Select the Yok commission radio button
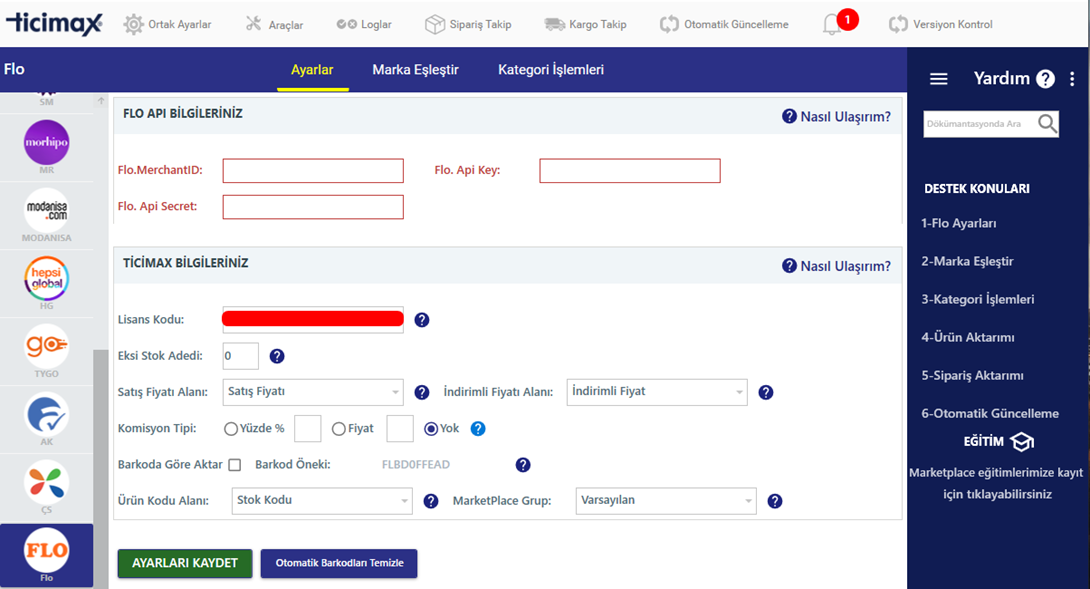Viewport: 1090px width, 589px height. 431,429
